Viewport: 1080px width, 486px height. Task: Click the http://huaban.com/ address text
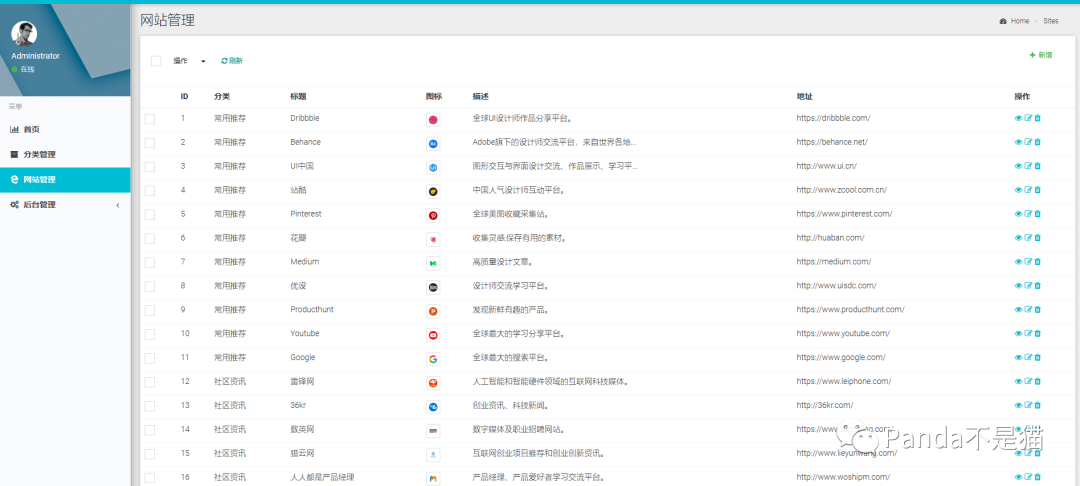click(x=831, y=237)
